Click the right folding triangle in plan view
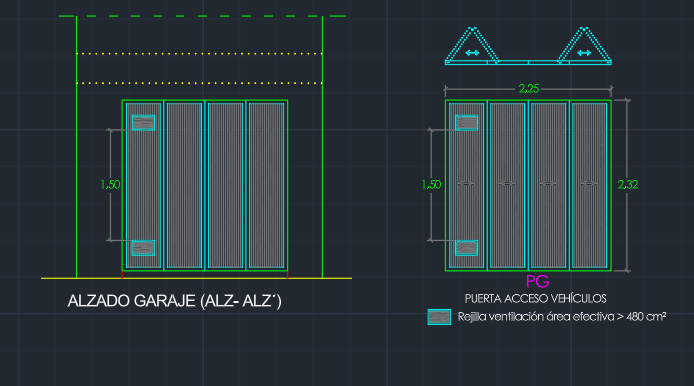Screen dimensions: 694x386 [x=584, y=46]
